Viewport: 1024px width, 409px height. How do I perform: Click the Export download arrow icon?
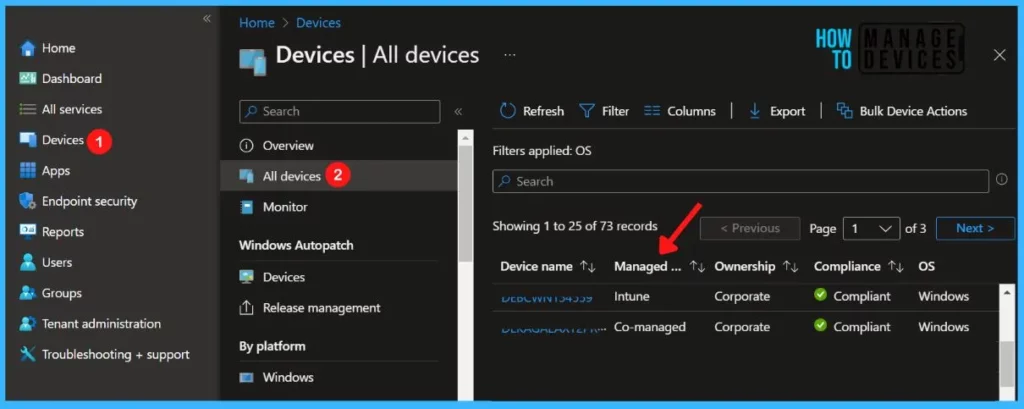755,111
